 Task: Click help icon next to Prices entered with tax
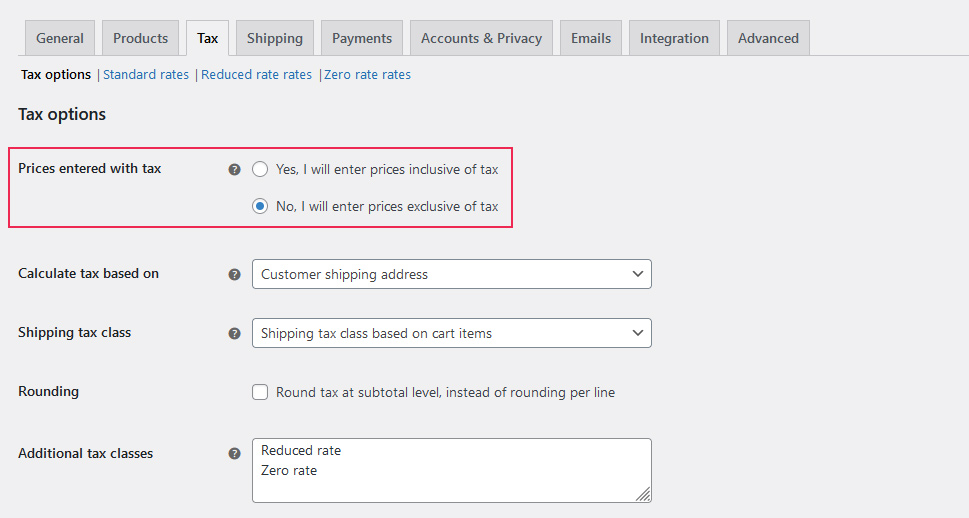[234, 170]
